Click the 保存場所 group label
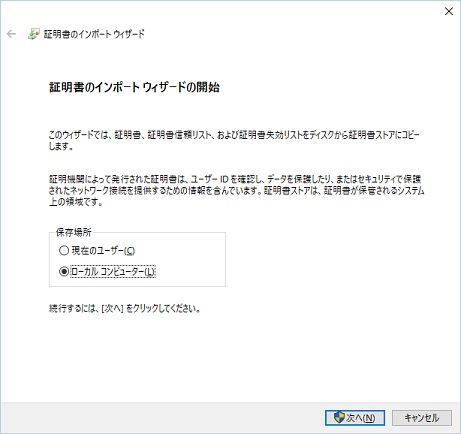 (74, 232)
